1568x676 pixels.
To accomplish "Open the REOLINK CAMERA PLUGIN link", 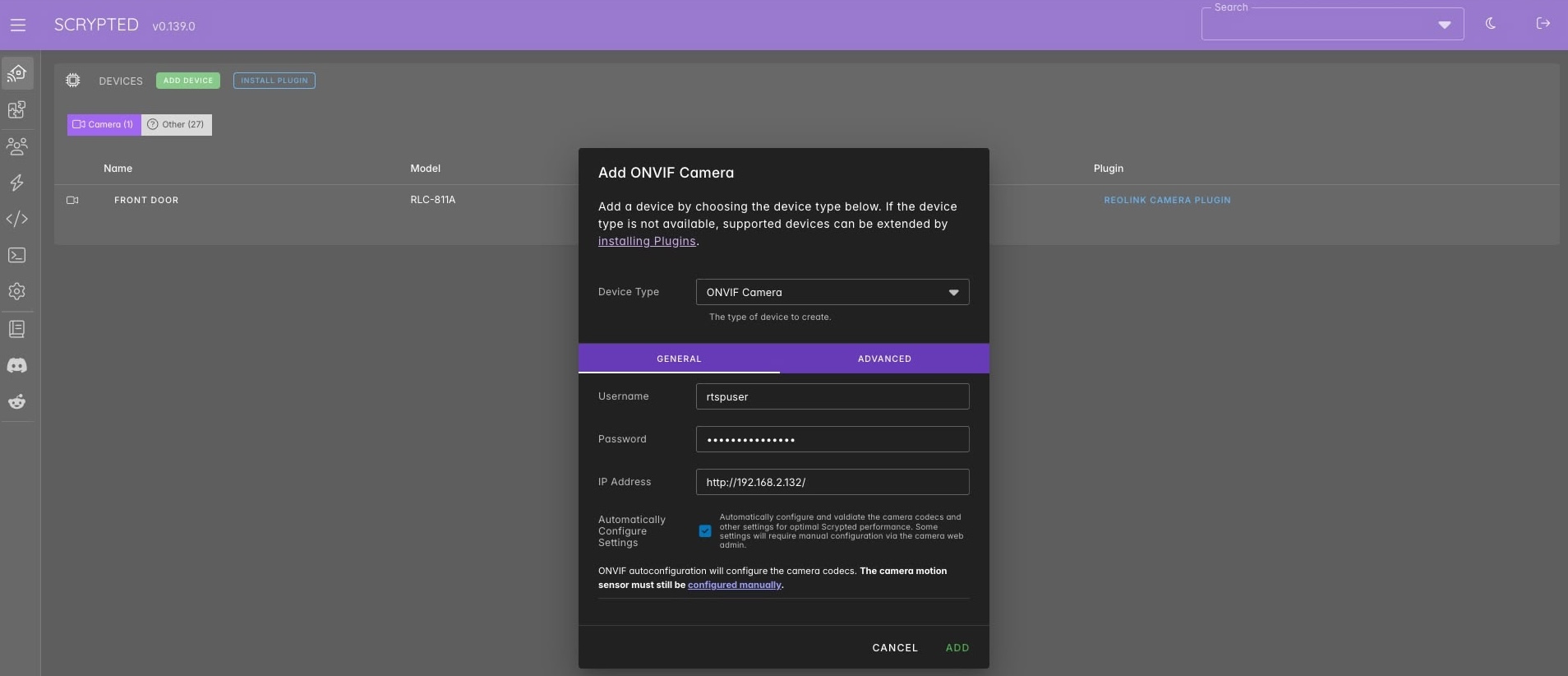I will pos(1167,200).
